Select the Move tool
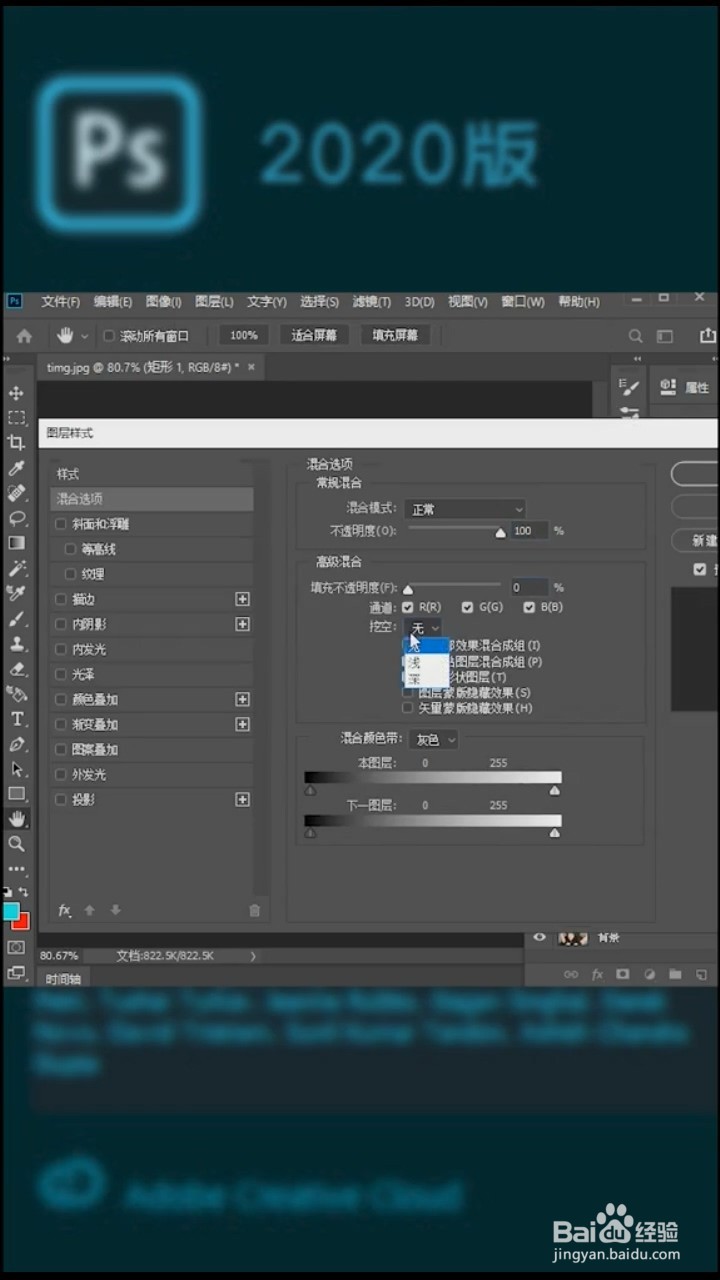The width and height of the screenshot is (720, 1280). [16, 393]
